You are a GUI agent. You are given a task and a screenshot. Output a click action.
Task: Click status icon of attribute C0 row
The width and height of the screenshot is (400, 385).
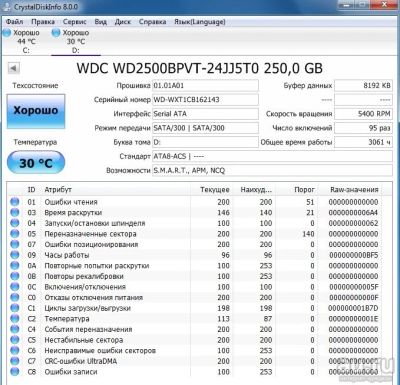pos(15,297)
